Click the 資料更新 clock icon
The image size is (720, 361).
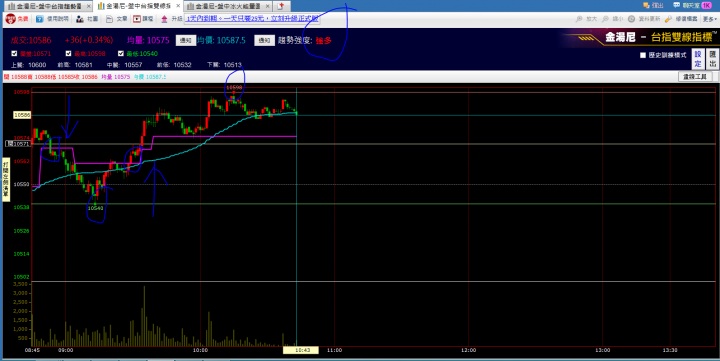(631, 19)
